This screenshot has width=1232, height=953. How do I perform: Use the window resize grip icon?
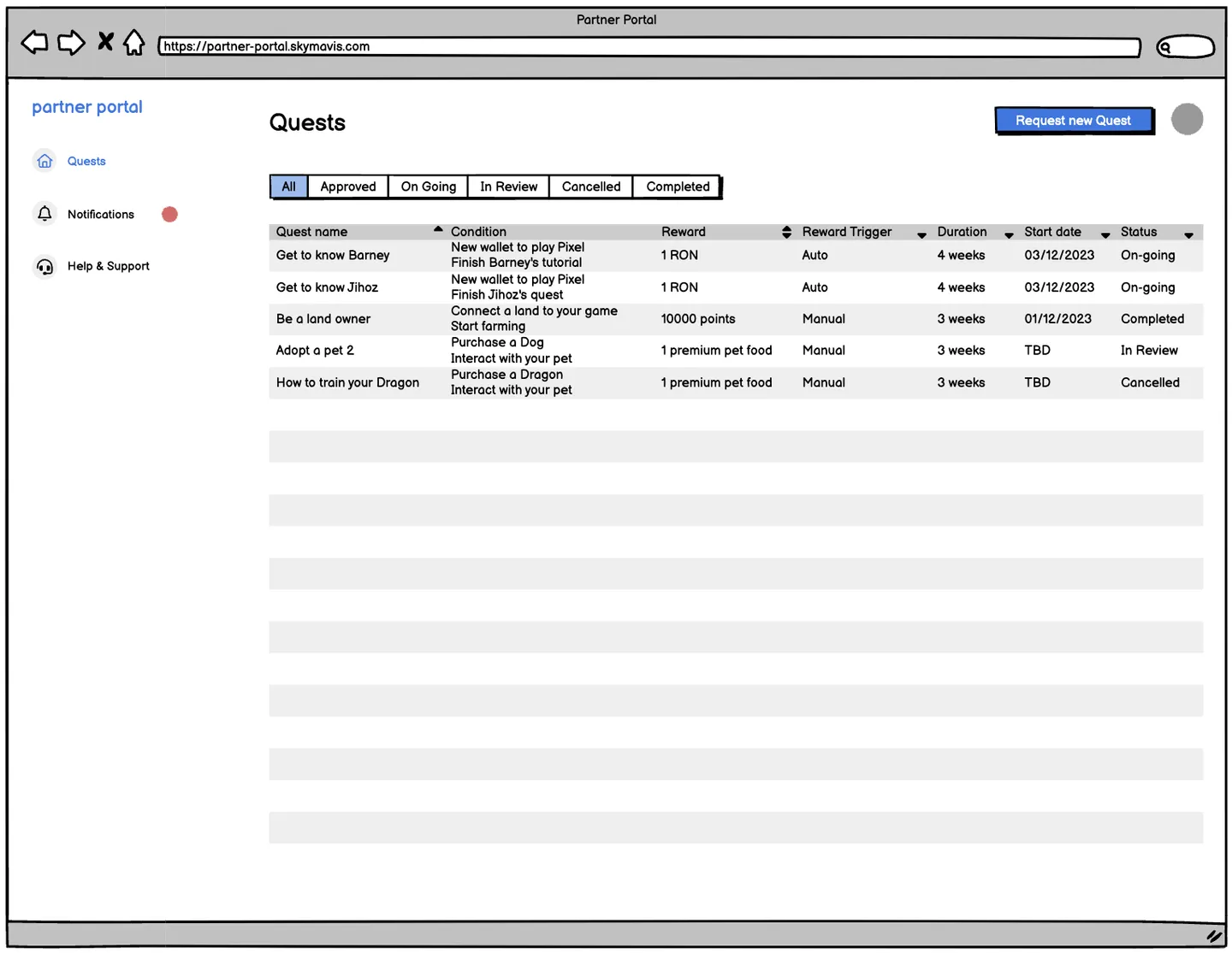coord(1214,936)
